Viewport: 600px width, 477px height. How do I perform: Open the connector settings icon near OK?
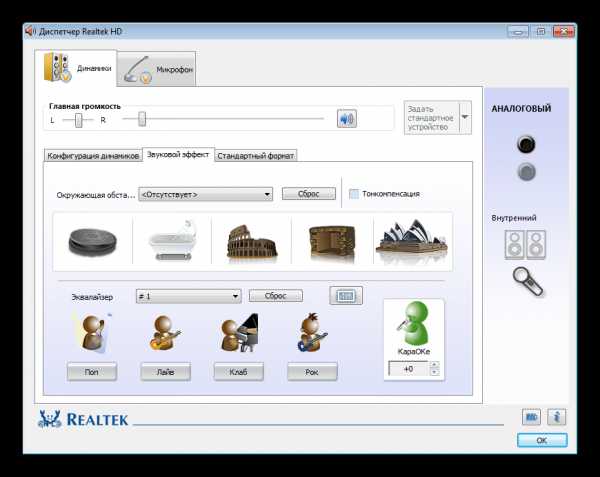click(x=531, y=417)
